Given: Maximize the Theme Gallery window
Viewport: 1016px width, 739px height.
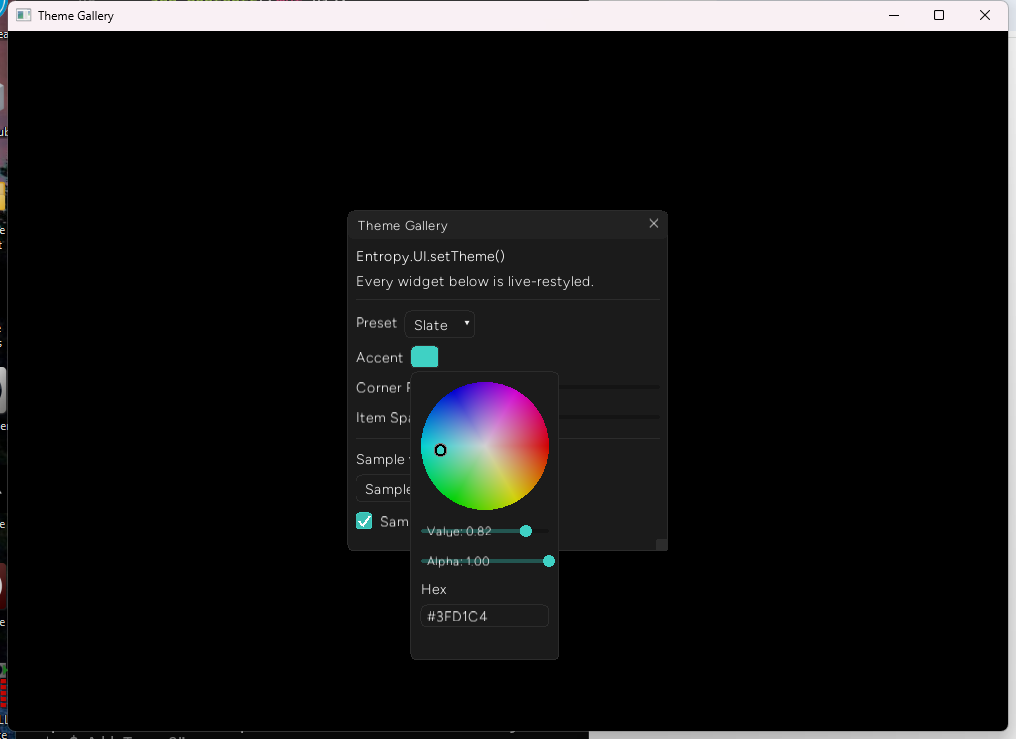Looking at the screenshot, I should (x=939, y=15).
